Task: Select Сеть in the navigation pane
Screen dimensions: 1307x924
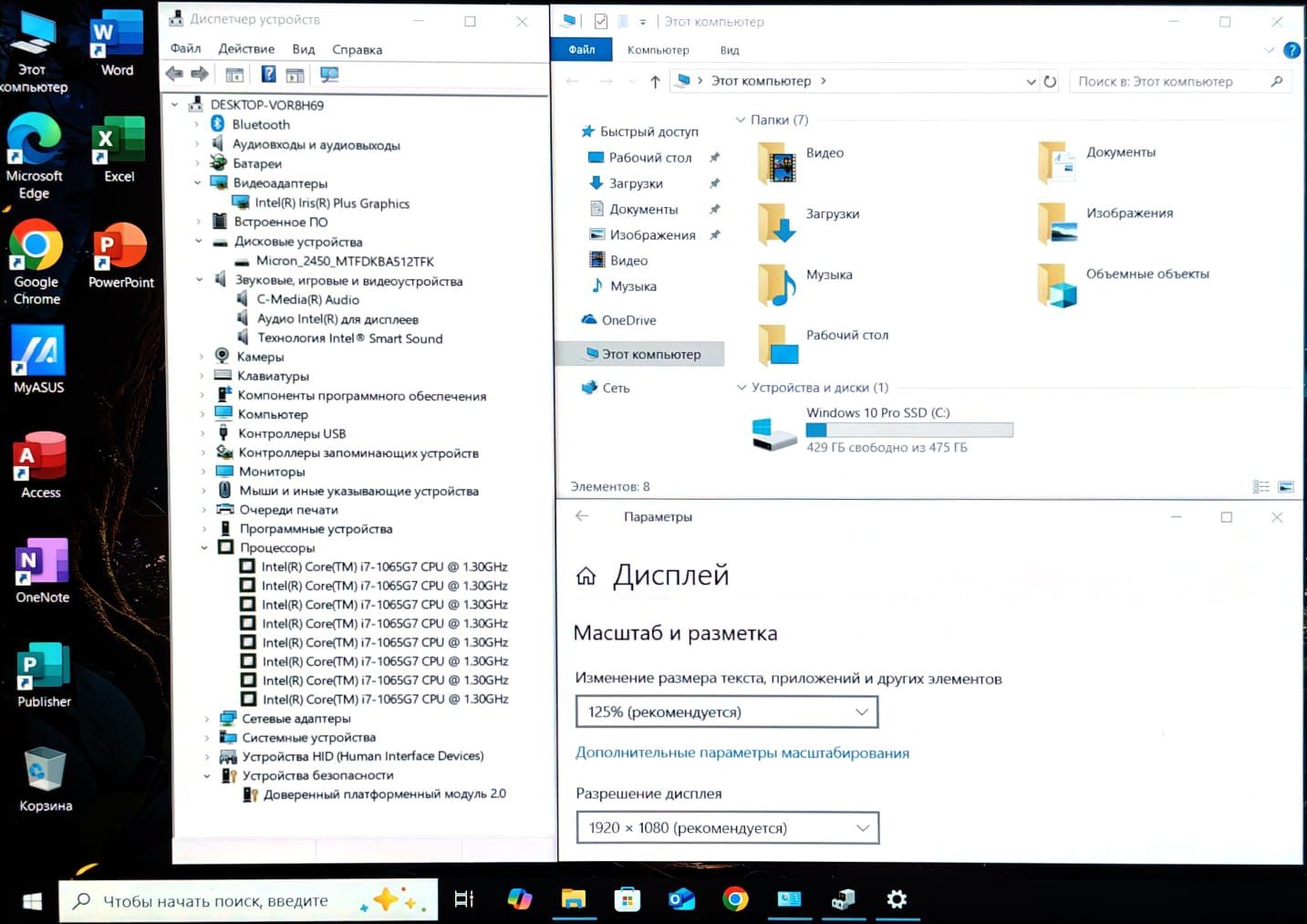Action: click(x=606, y=389)
